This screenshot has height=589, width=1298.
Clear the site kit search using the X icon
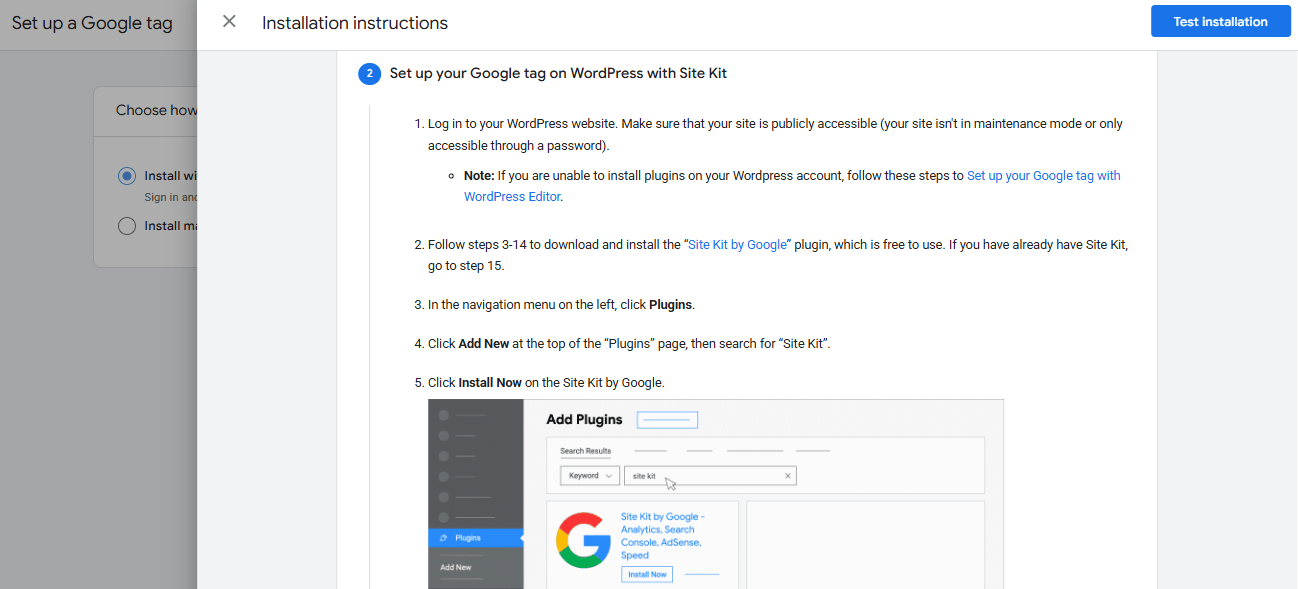click(x=787, y=475)
